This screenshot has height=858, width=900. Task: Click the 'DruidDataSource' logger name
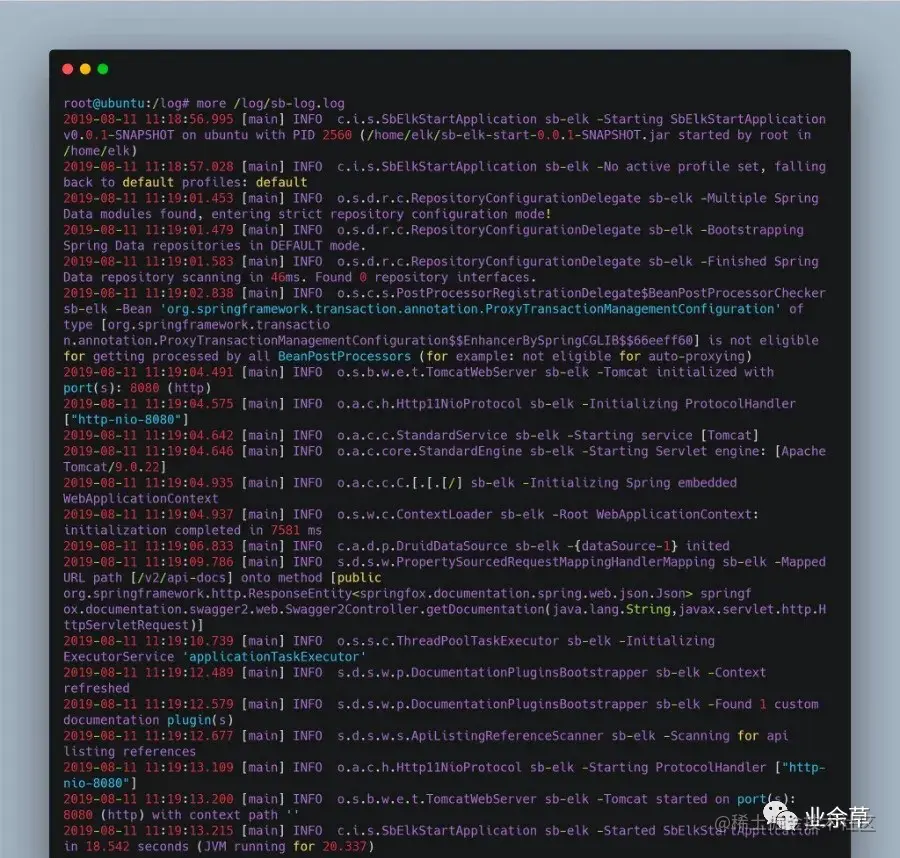click(452, 546)
